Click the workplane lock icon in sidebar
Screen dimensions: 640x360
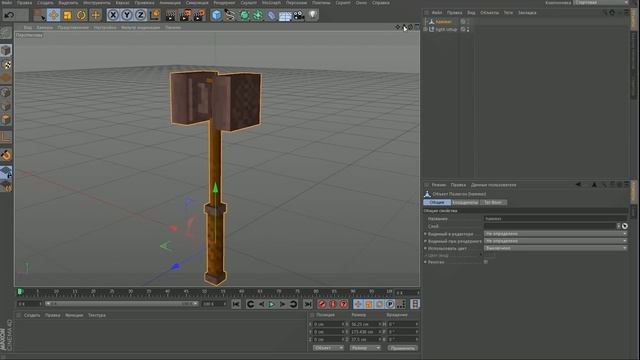pyautogui.click(x=6, y=172)
